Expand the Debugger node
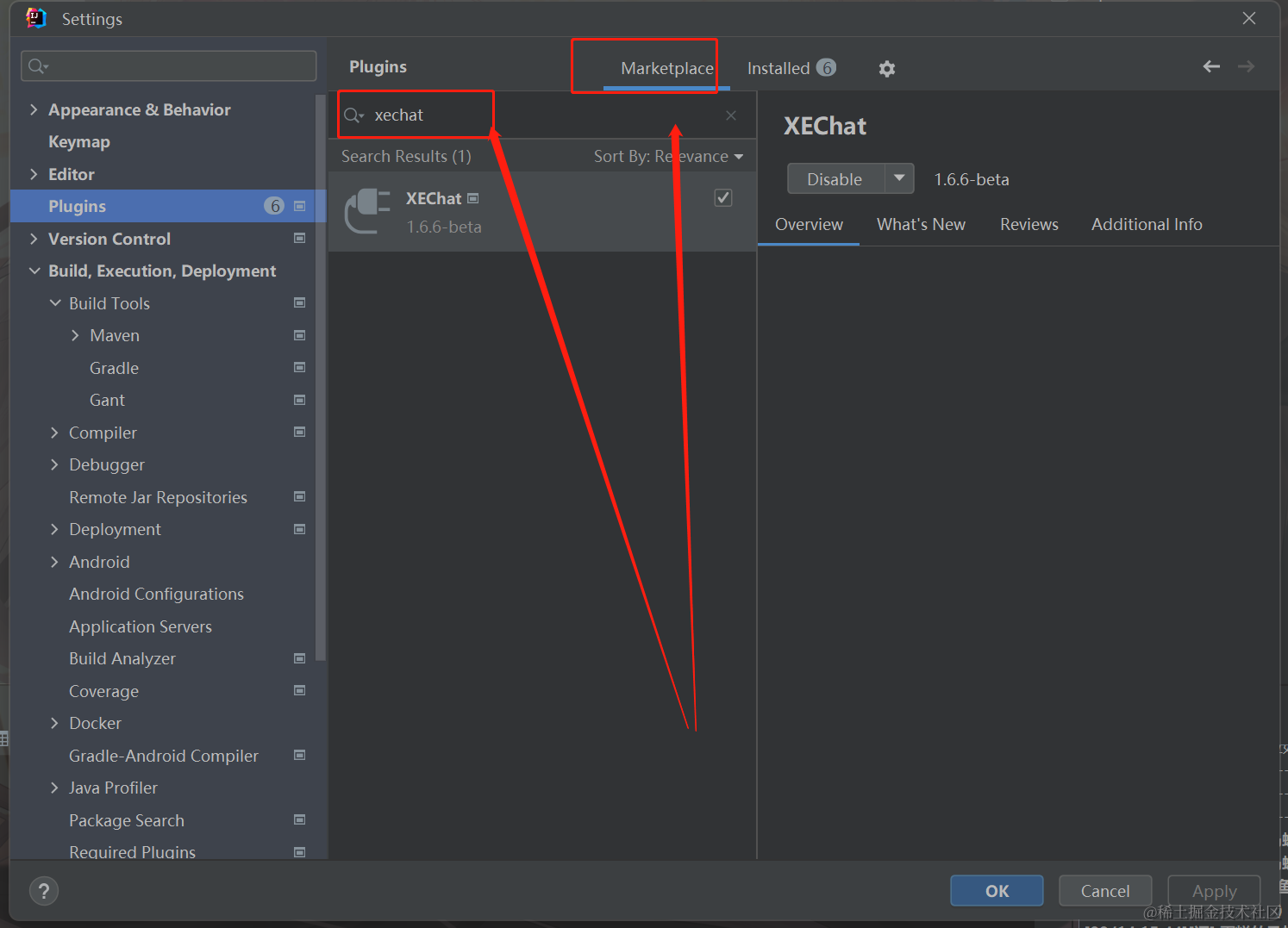The image size is (1288, 928). click(54, 464)
